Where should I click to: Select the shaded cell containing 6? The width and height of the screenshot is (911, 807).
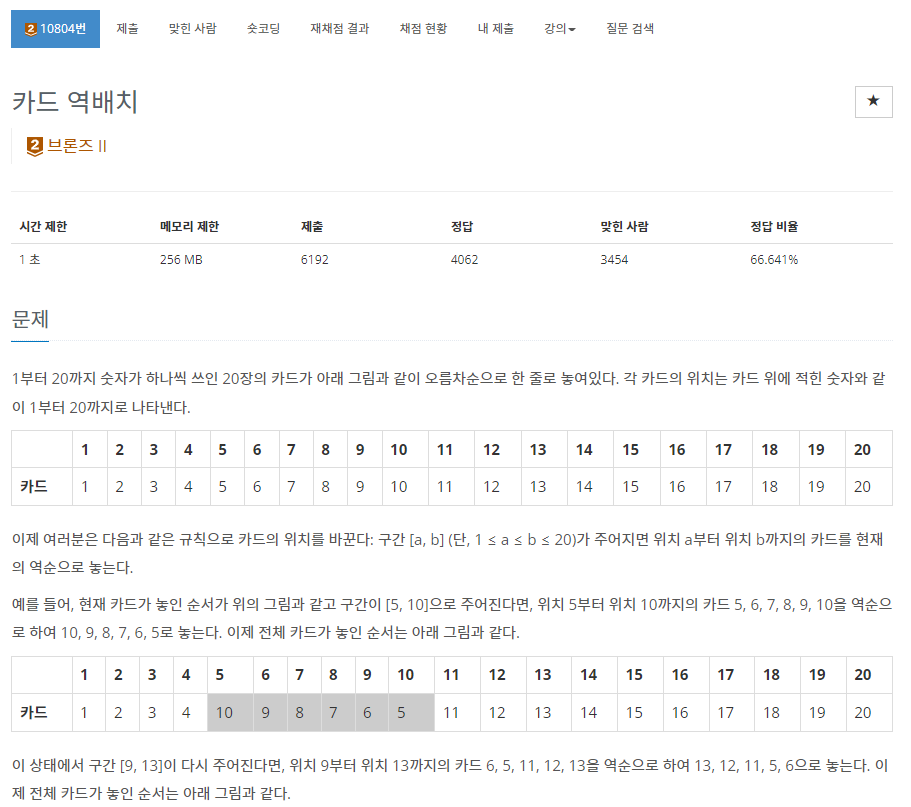tap(372, 712)
